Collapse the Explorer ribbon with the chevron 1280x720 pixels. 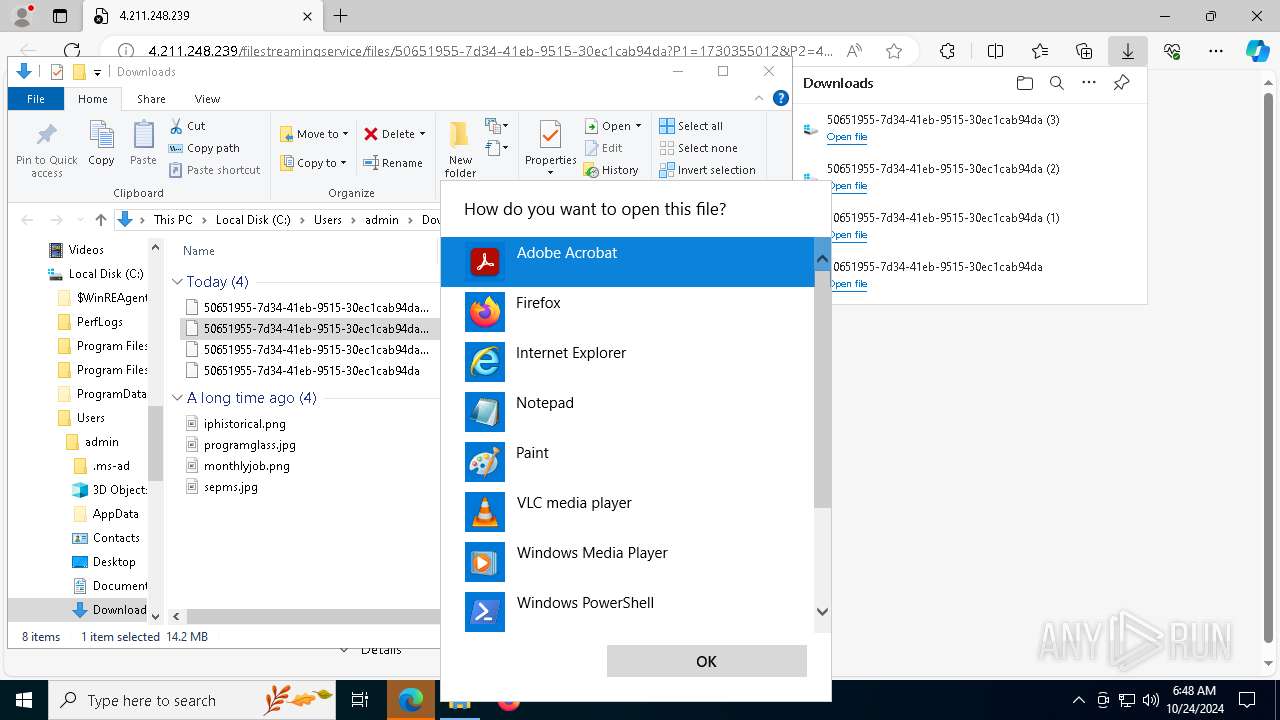coord(759,98)
